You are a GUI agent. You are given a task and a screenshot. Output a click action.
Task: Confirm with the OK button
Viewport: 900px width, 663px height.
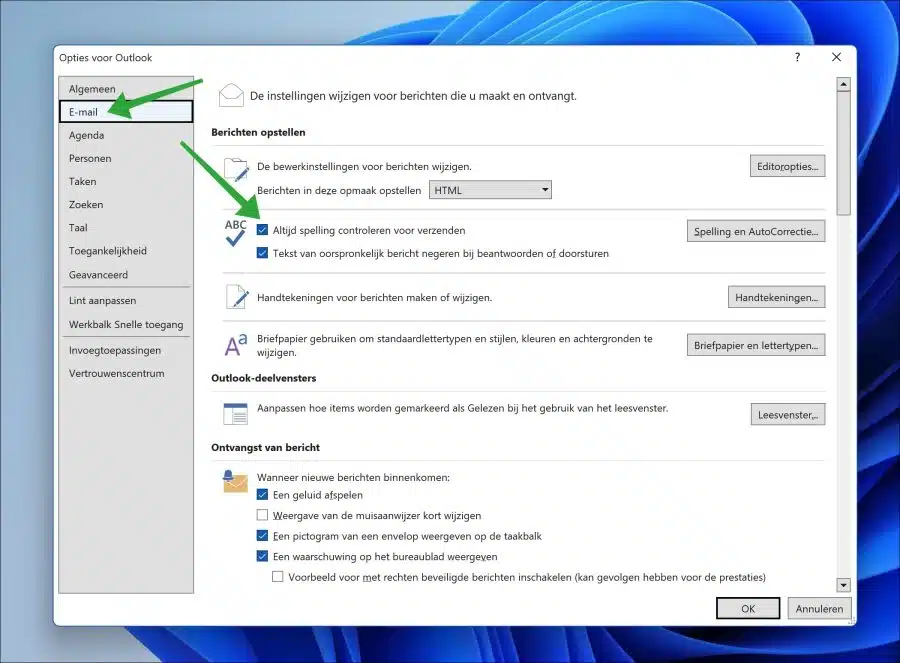click(748, 608)
